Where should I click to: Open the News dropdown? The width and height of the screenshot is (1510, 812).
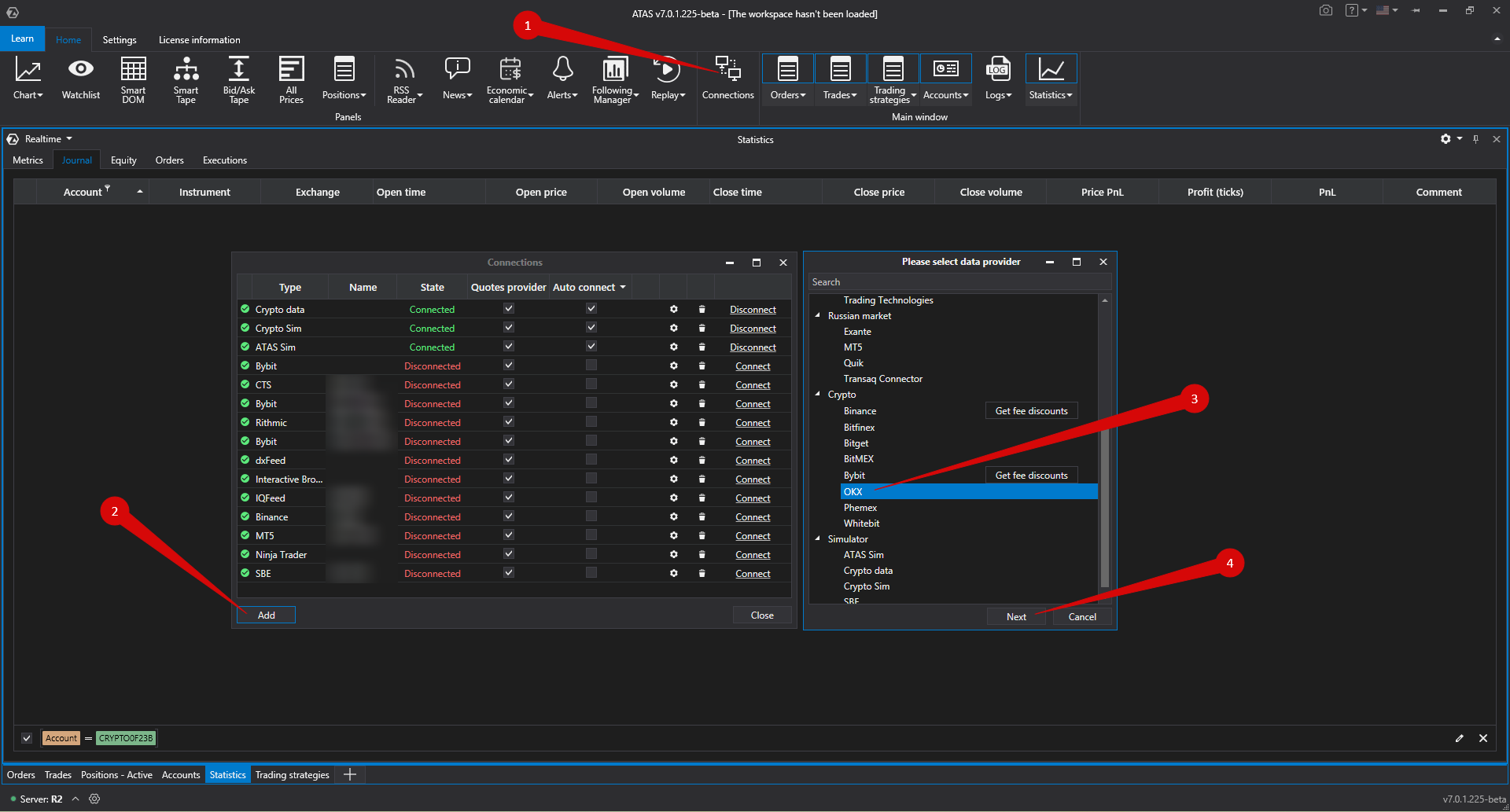tap(457, 95)
